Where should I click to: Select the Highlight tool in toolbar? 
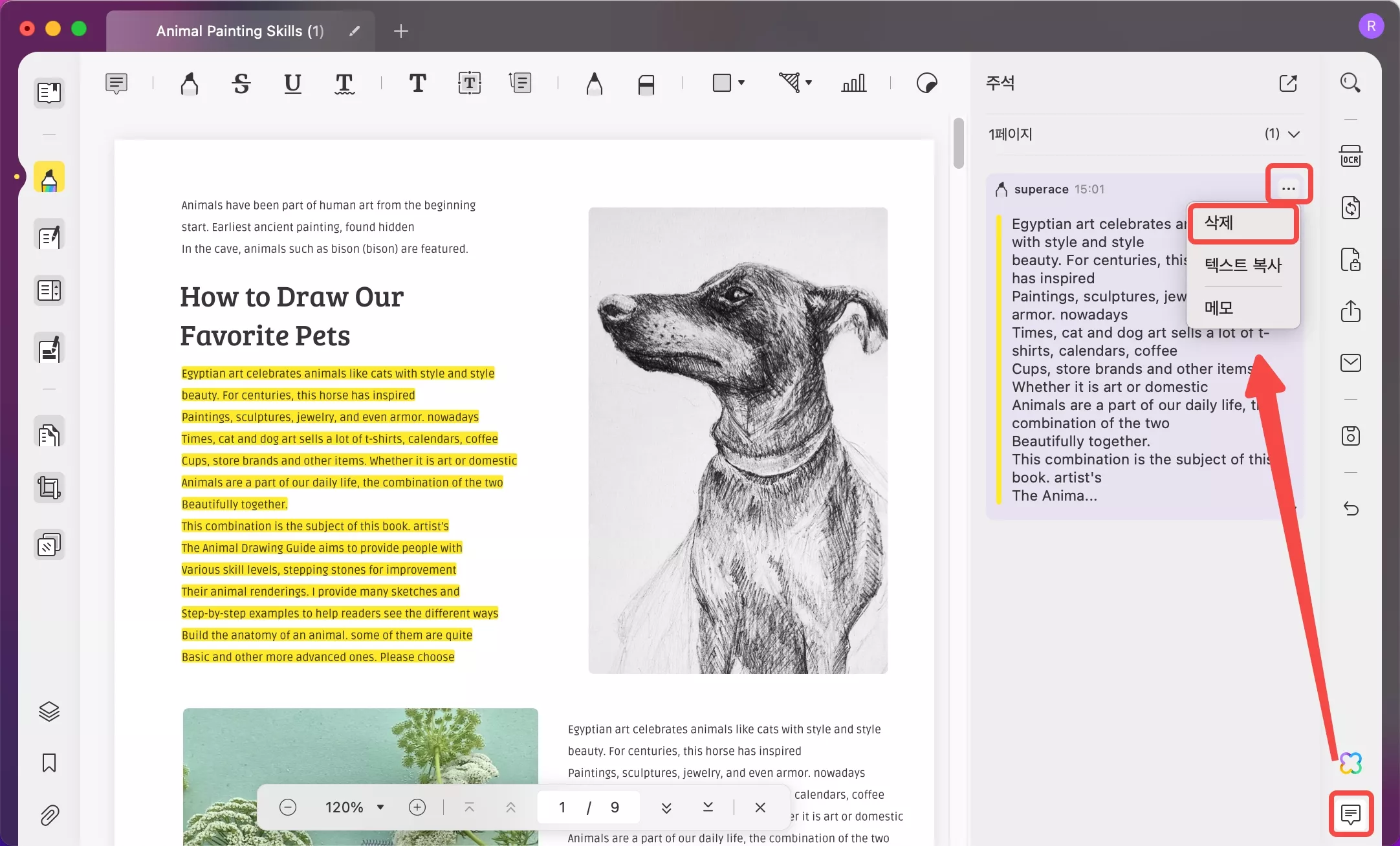tap(189, 83)
